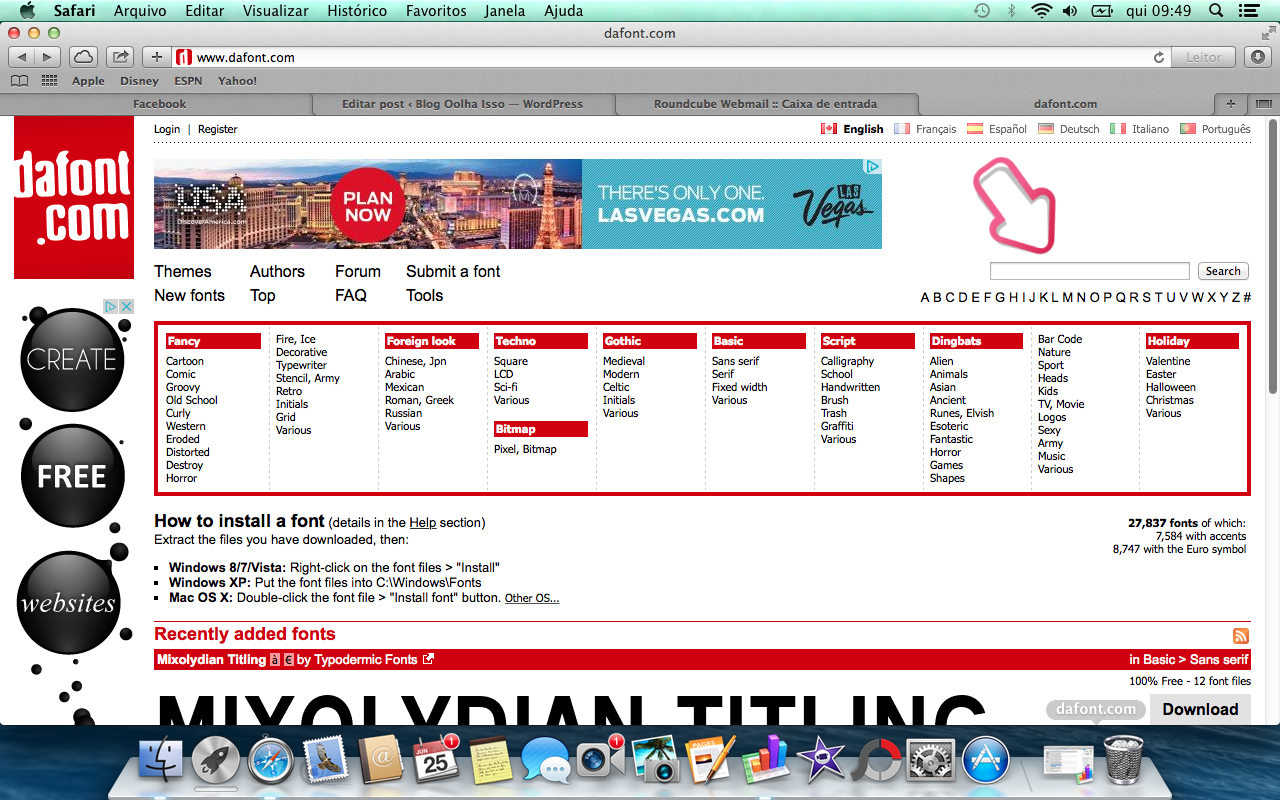1280x800 pixels.
Task: Reload the page using the refresh arrow
Action: [x=1159, y=57]
